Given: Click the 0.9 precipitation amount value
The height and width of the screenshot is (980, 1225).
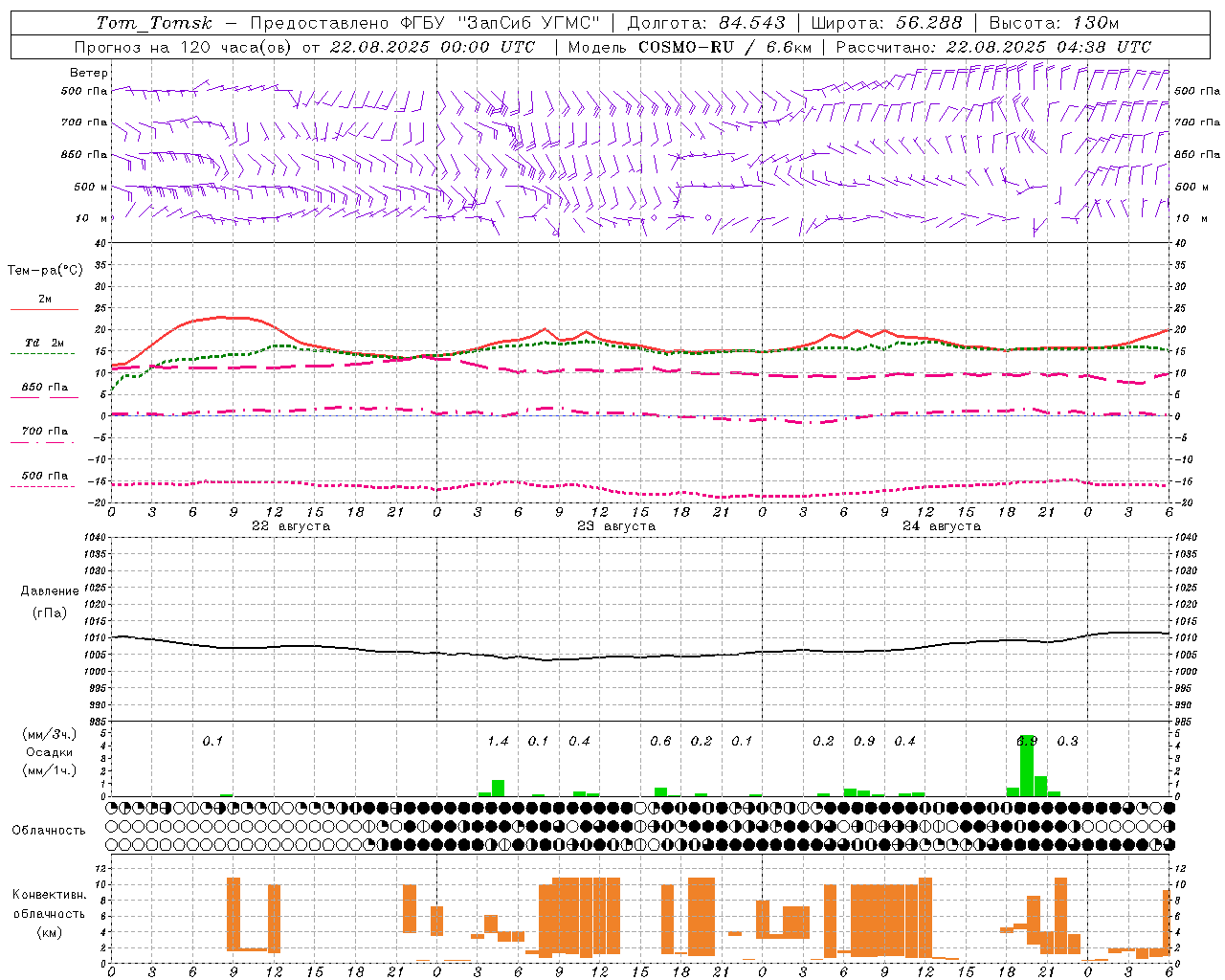Looking at the screenshot, I should pyautogui.click(x=864, y=741).
